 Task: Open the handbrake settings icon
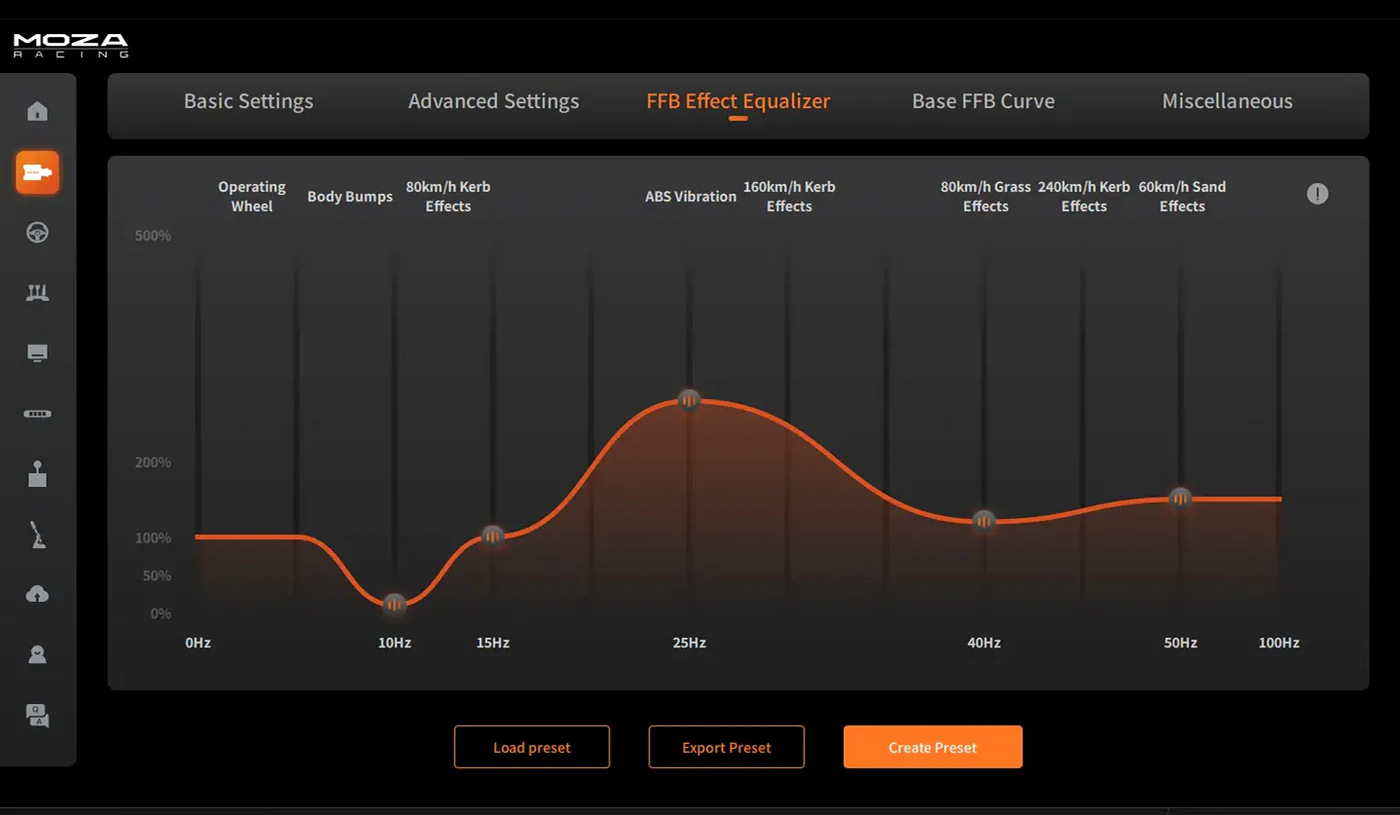[x=37, y=535]
